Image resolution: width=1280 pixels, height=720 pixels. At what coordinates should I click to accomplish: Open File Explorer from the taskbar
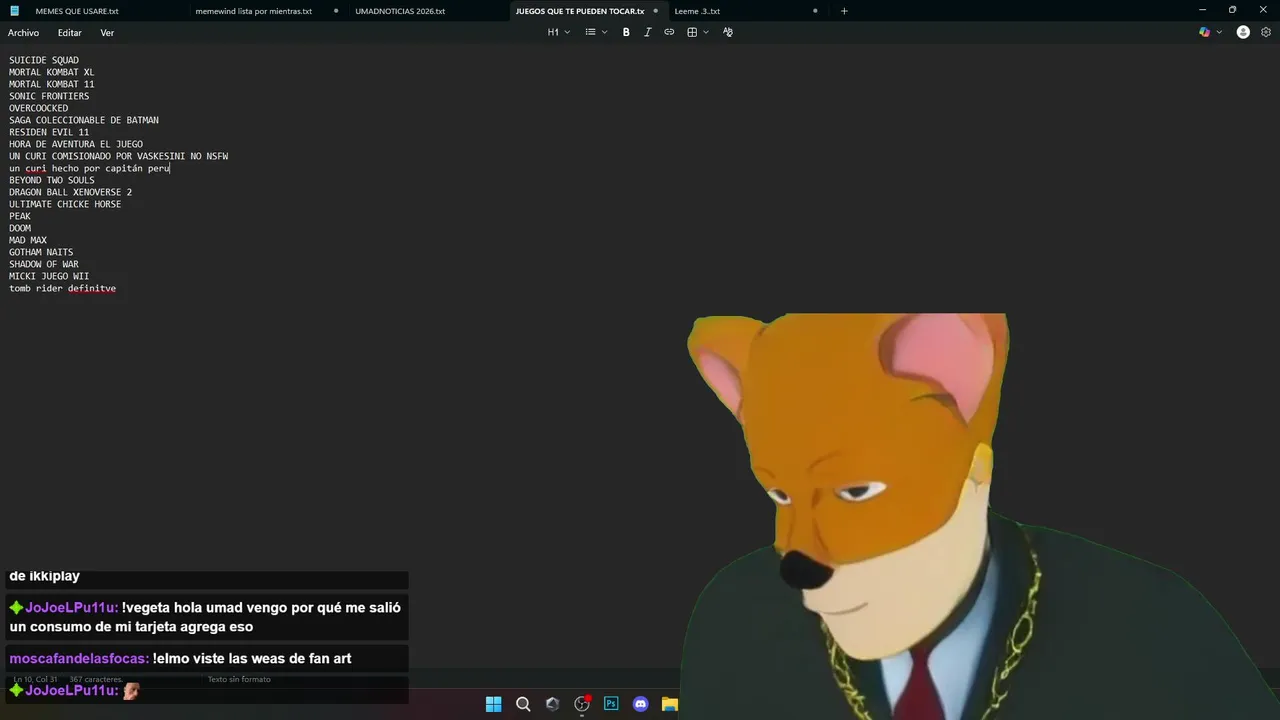coord(670,704)
